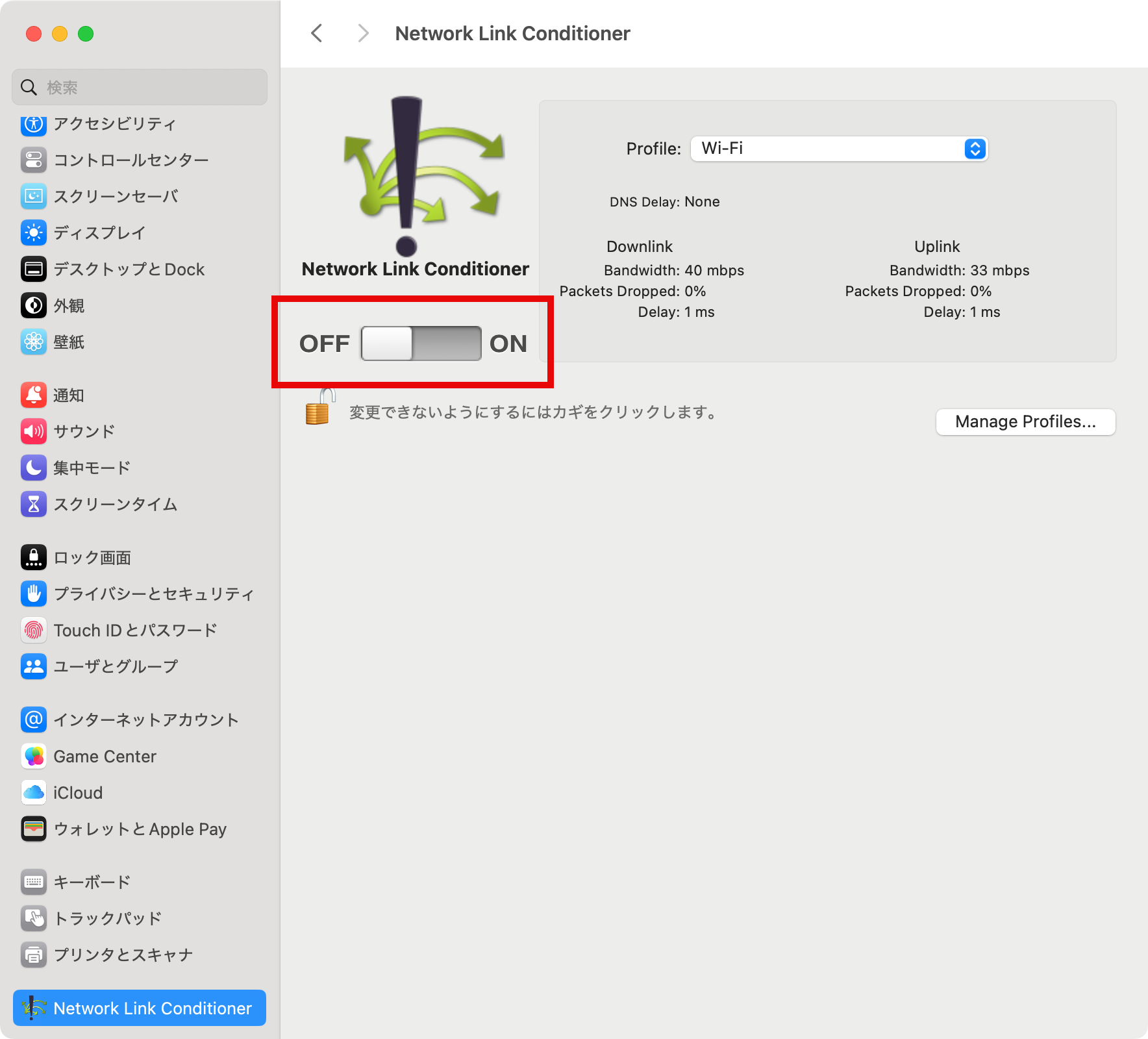Open インターネットアカウント @ icon
Image resolution: width=1148 pixels, height=1039 pixels.
click(34, 720)
